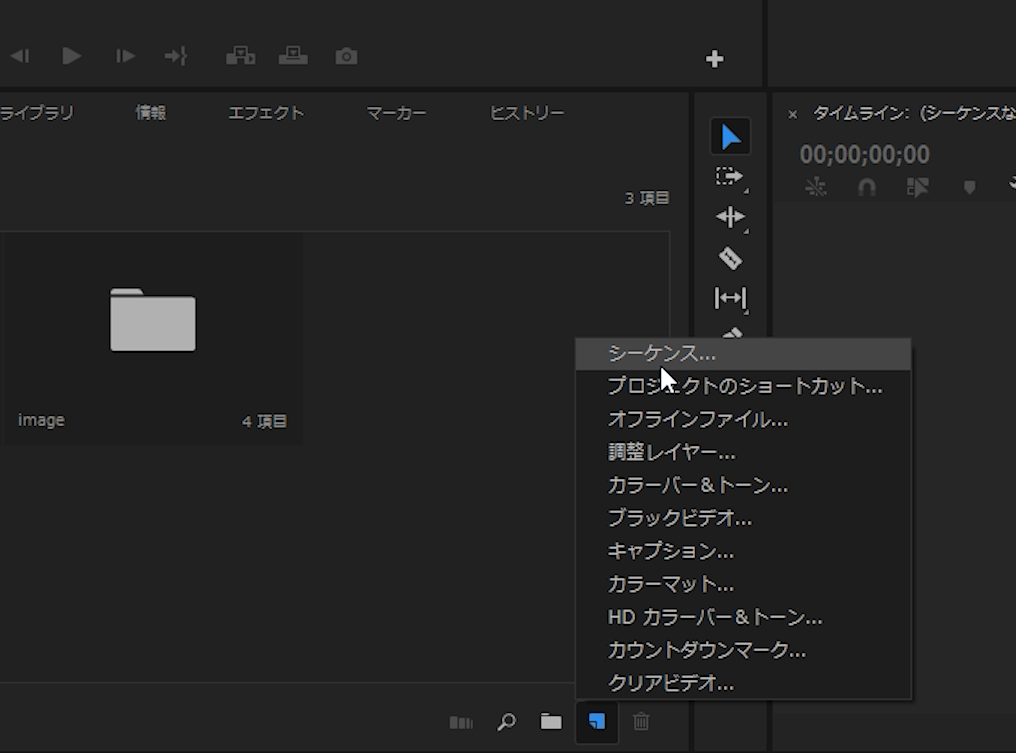
Task: Switch to the ライブラリ tab
Action: tap(37, 113)
